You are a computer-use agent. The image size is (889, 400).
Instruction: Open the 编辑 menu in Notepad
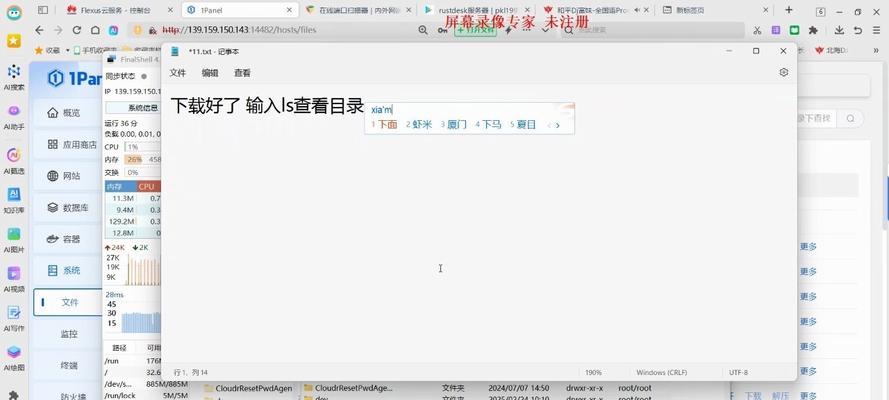coord(210,73)
